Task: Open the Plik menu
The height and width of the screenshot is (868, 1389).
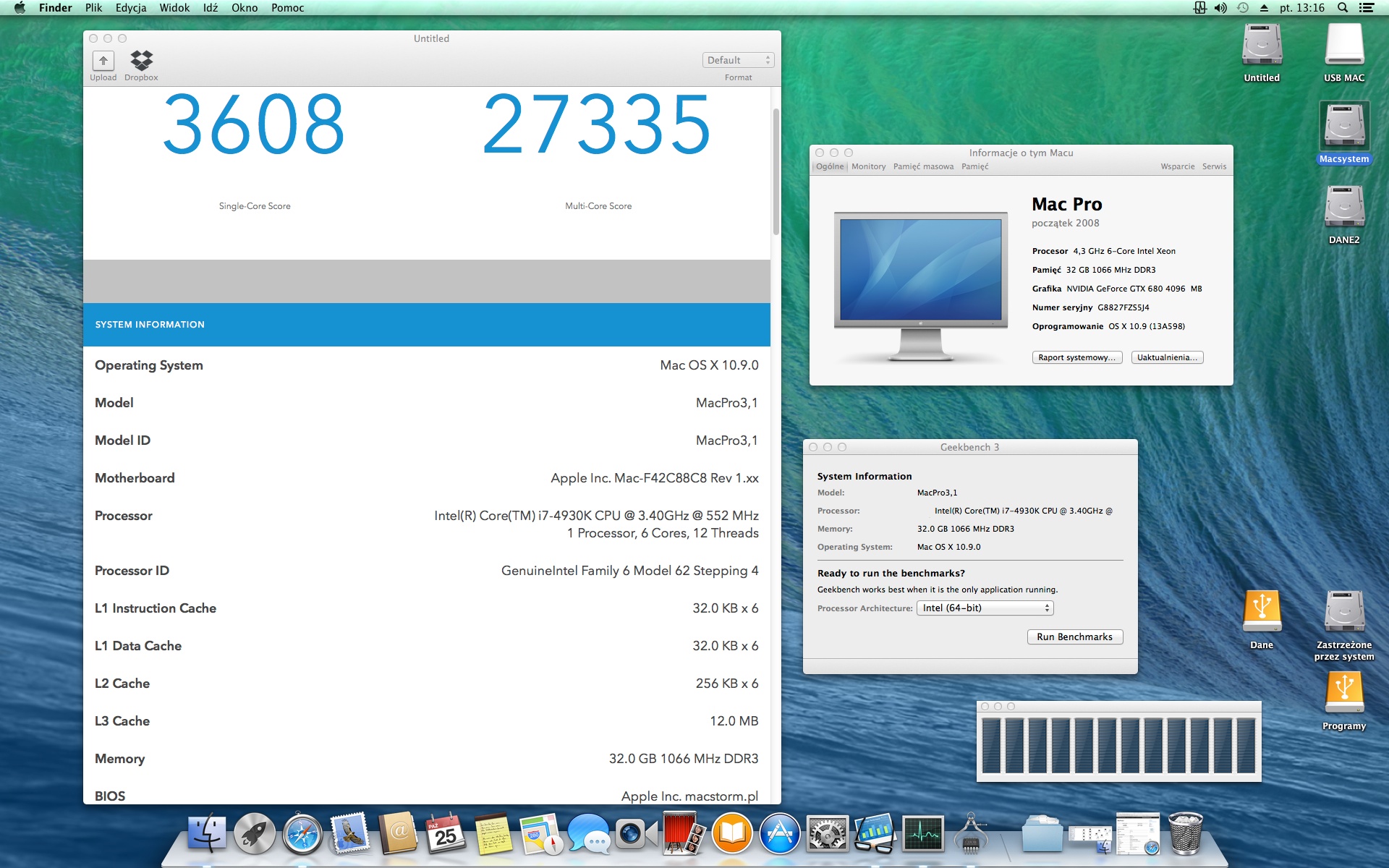Action: point(93,8)
